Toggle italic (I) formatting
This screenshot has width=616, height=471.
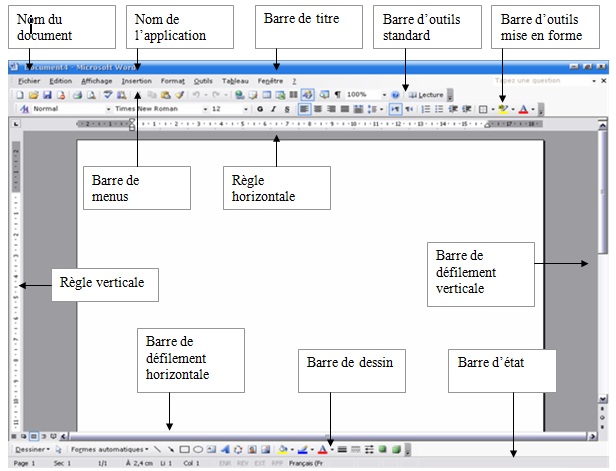(x=273, y=109)
